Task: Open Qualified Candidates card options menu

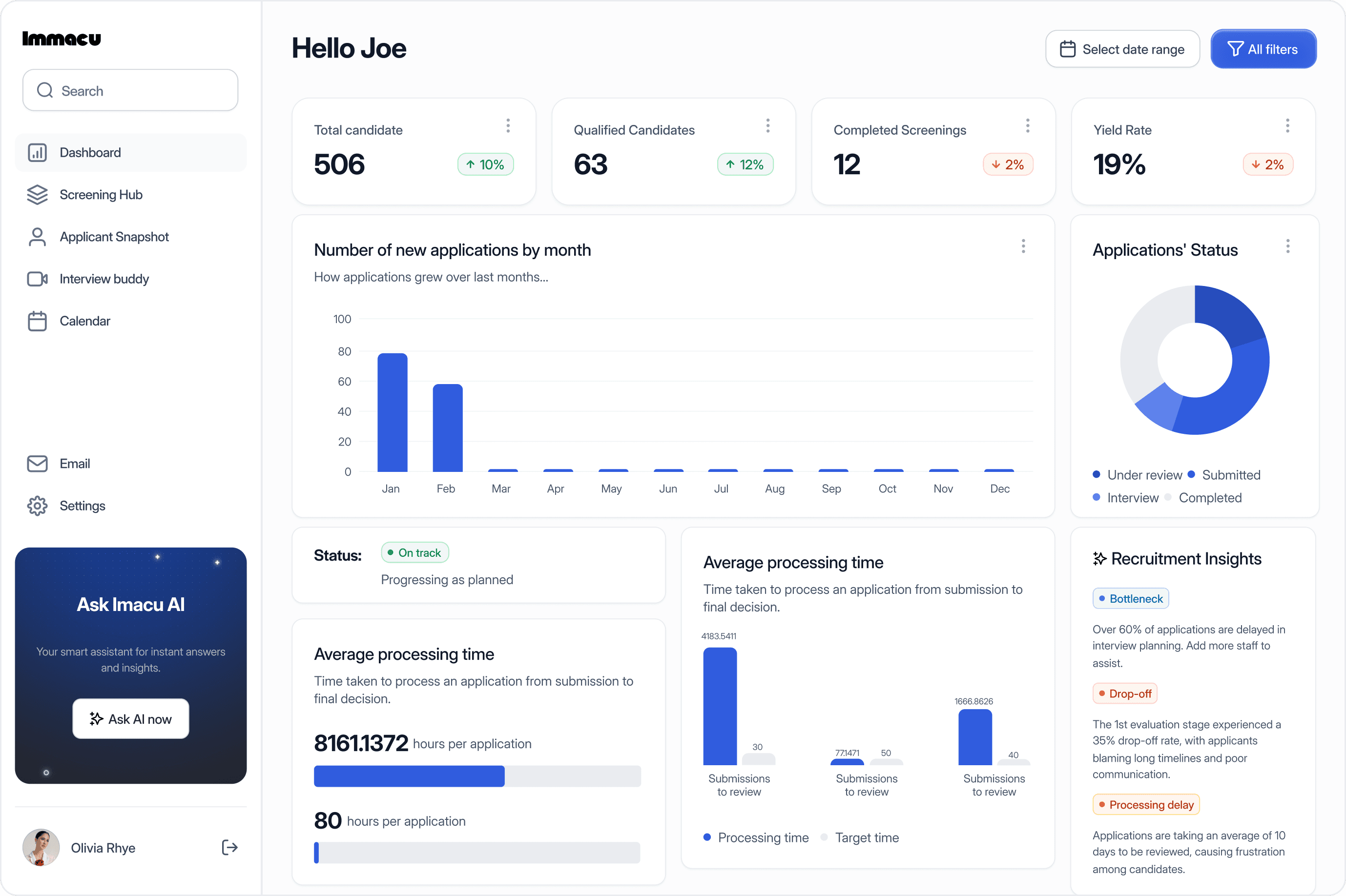Action: (767, 126)
